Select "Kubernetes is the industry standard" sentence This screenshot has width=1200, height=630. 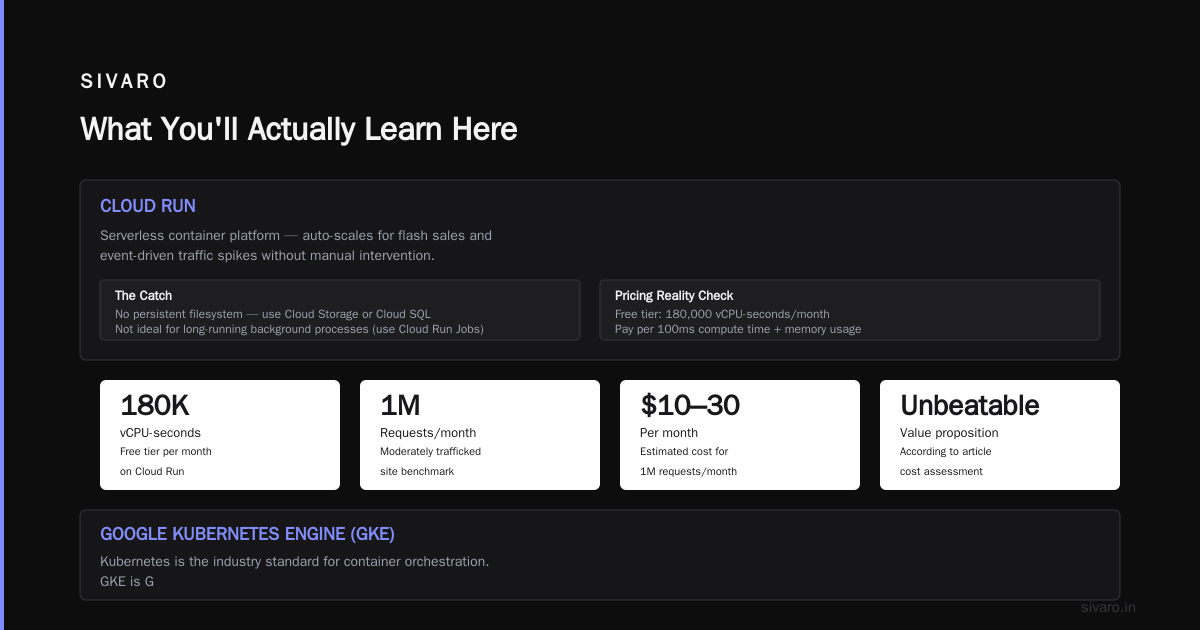click(295, 562)
